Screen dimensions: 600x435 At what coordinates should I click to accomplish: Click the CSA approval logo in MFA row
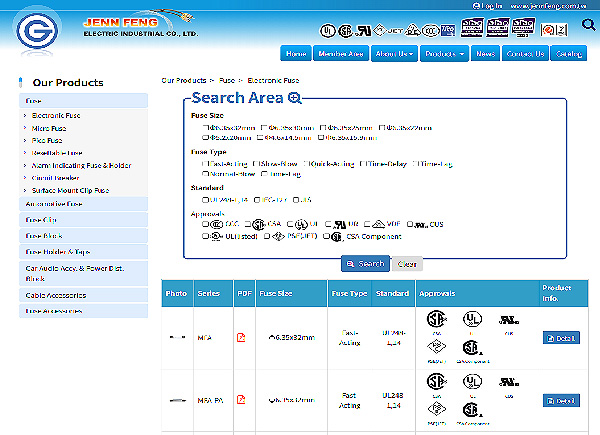point(436,321)
